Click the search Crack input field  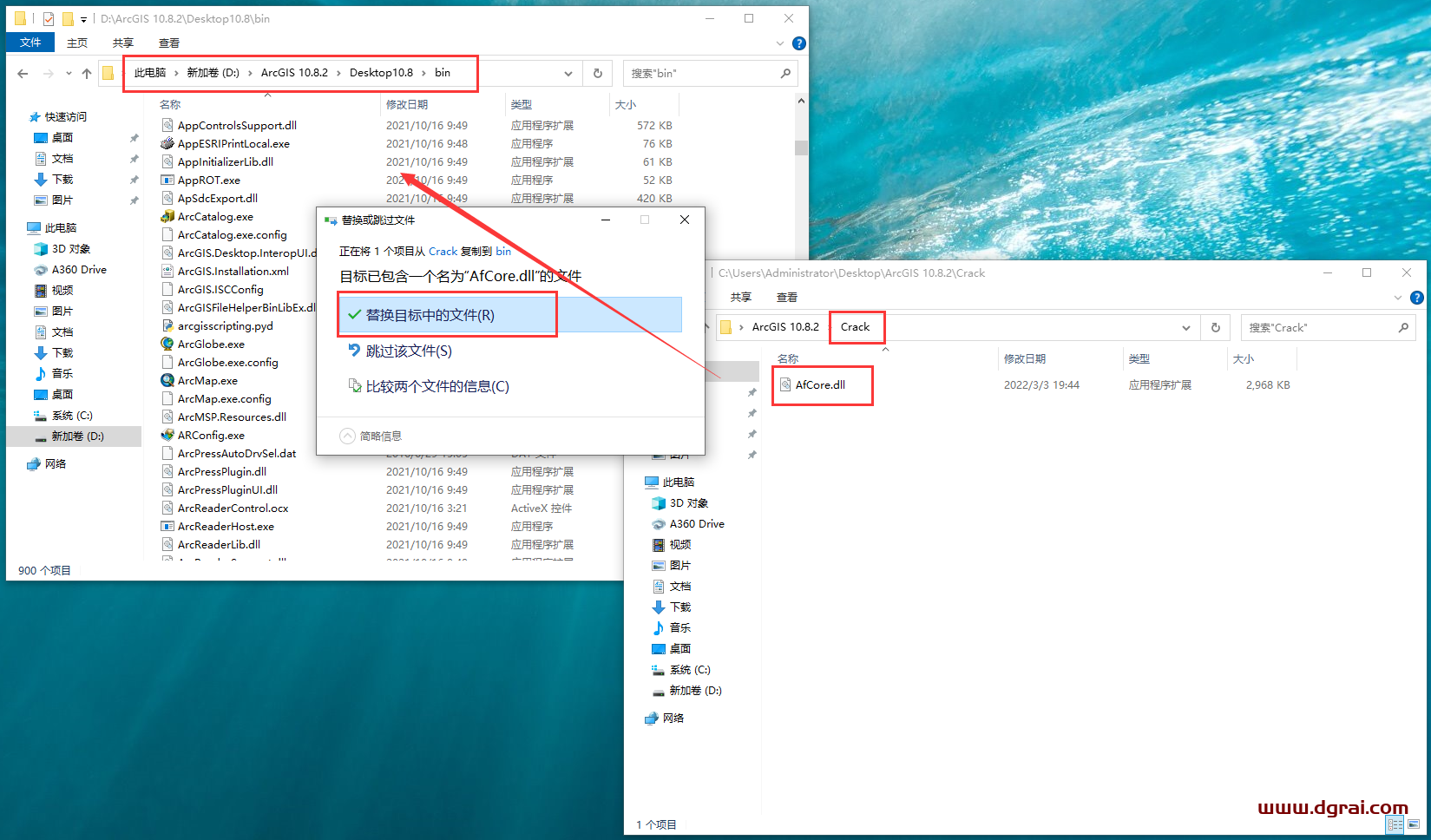[1328, 328]
